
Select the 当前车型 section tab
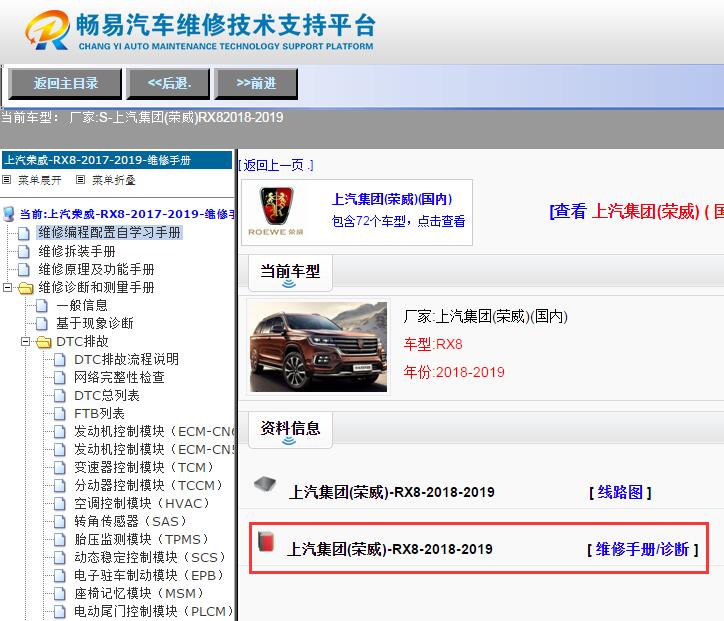point(290,272)
